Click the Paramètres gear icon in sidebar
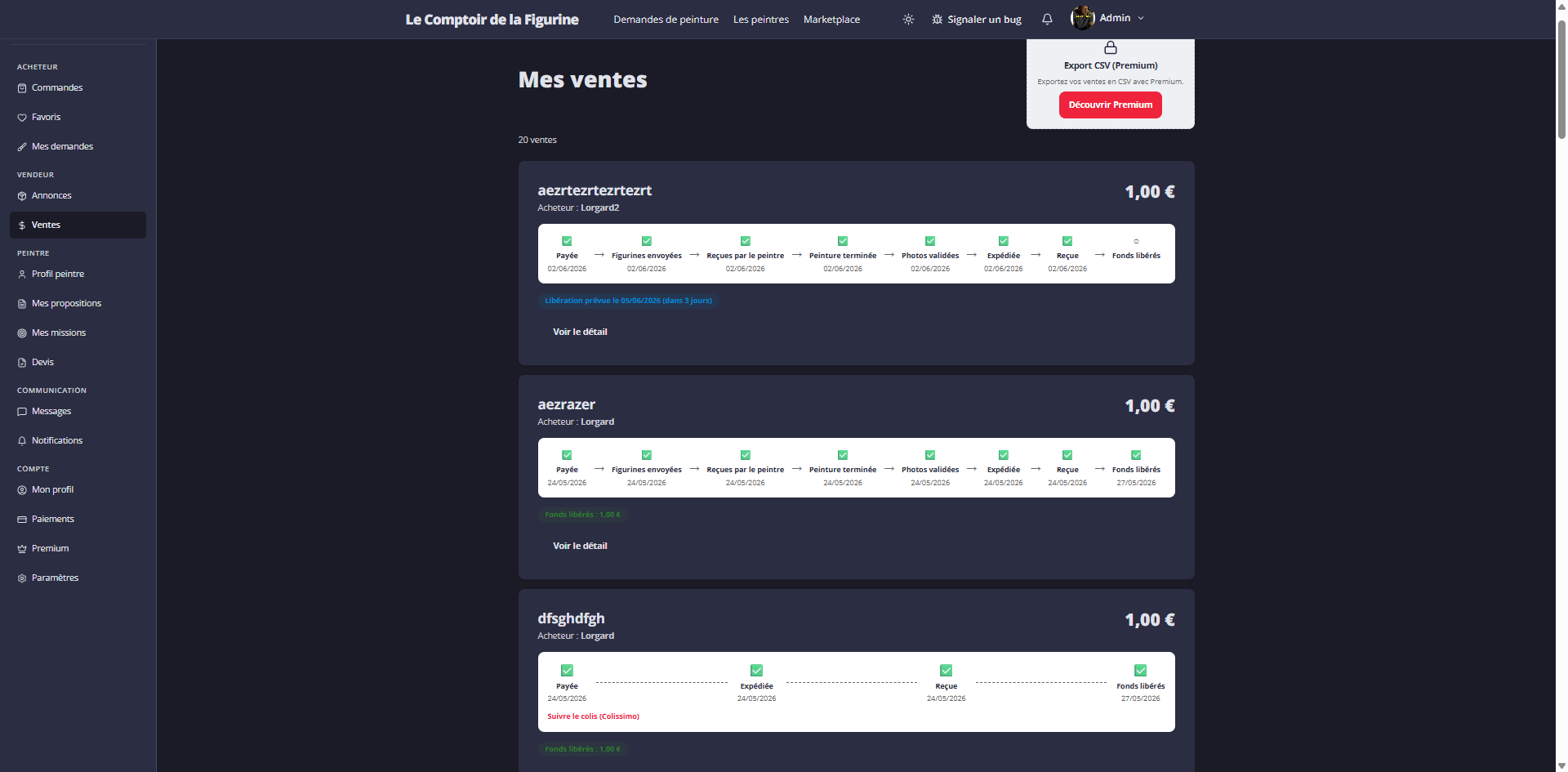Image resolution: width=1568 pixels, height=772 pixels. [x=22, y=578]
